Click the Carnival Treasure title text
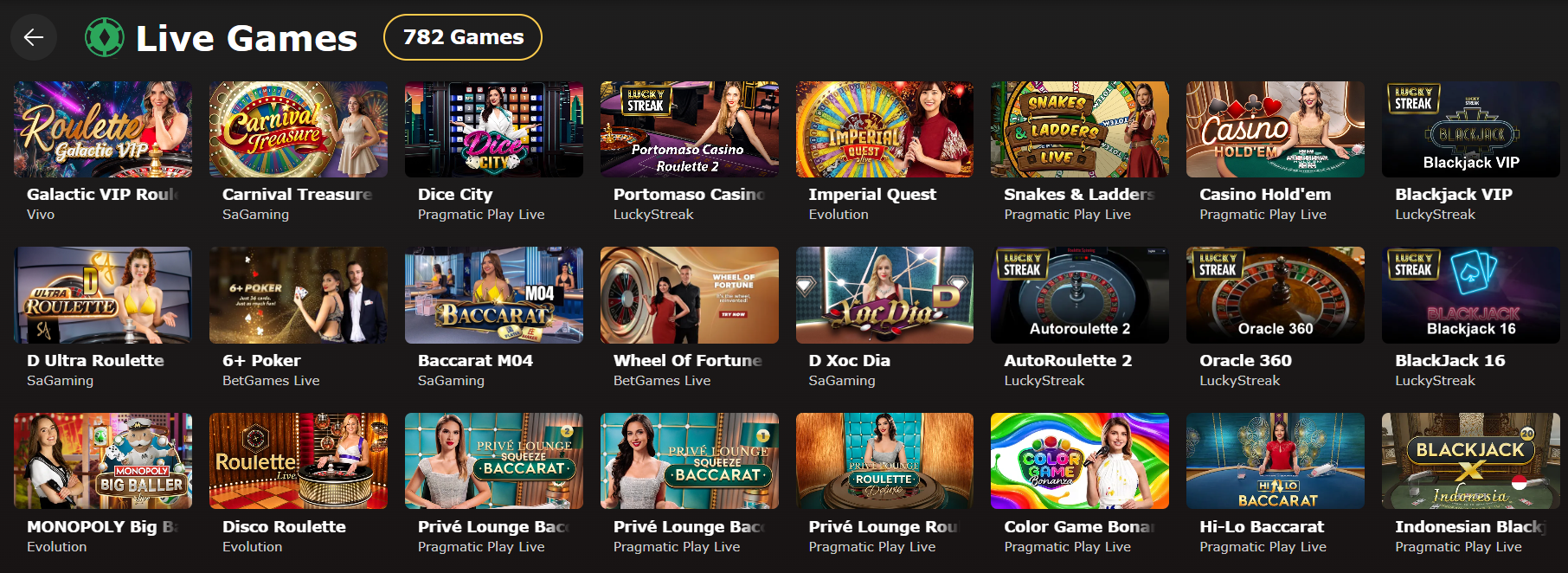This screenshot has width=1568, height=573. [x=298, y=195]
